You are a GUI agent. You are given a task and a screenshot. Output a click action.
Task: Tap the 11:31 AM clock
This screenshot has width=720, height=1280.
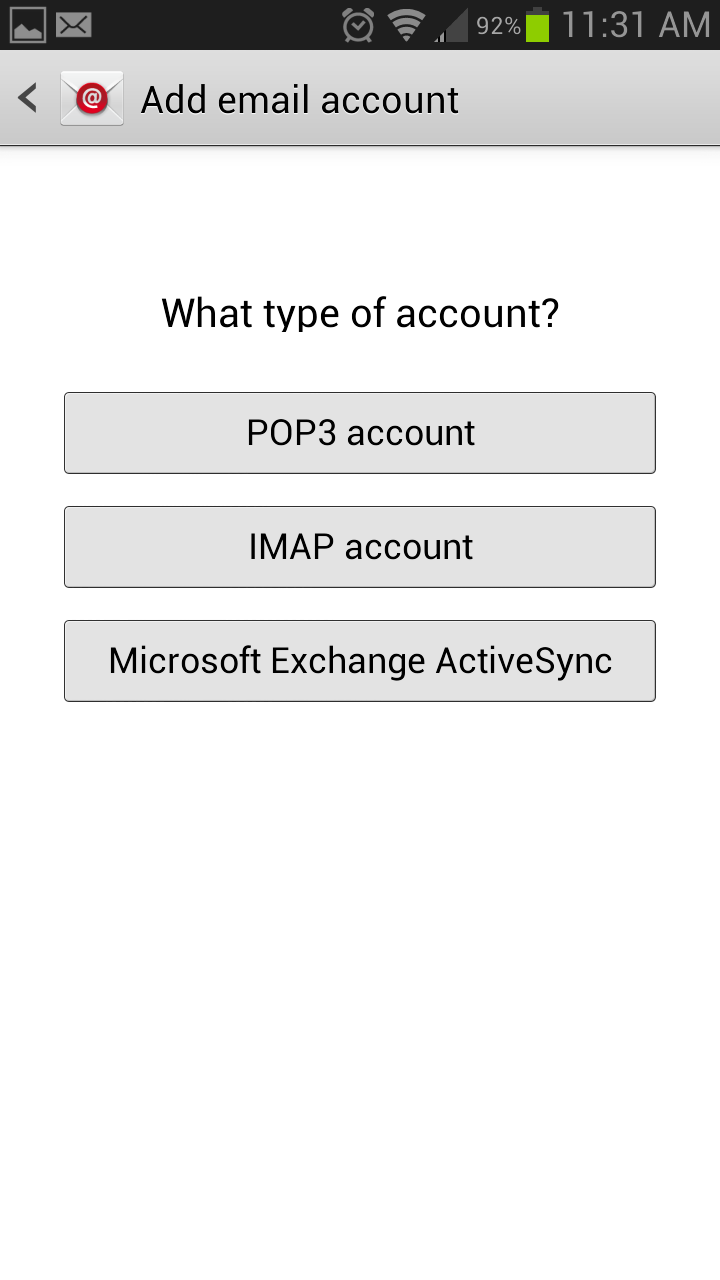click(x=635, y=25)
